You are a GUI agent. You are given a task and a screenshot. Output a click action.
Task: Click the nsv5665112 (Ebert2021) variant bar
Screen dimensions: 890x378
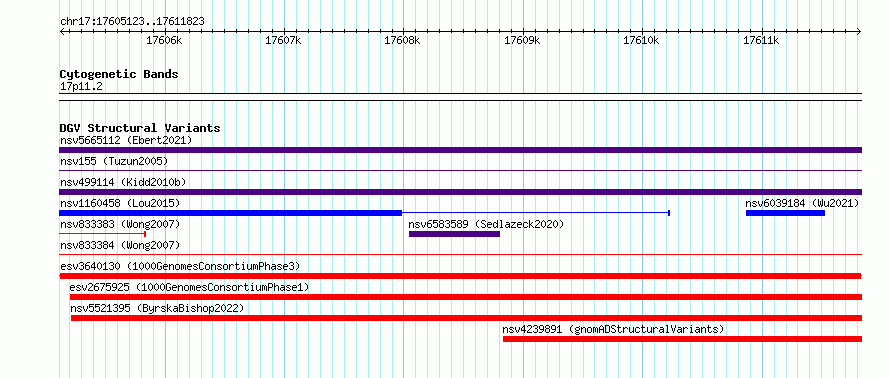pos(460,150)
